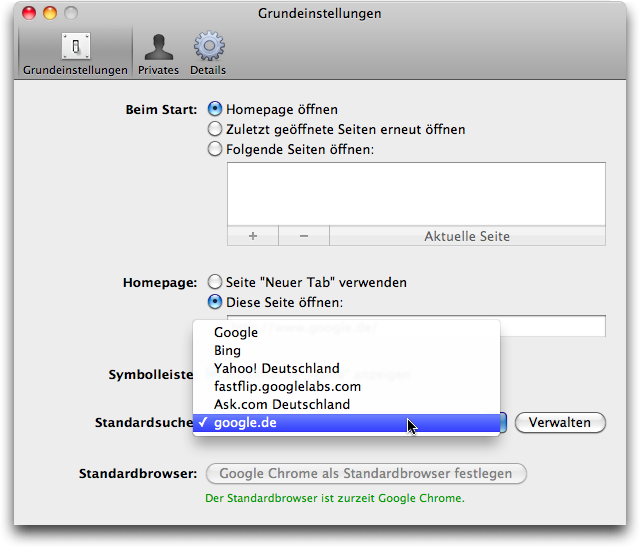Choose fastflip.googlelabs.com search engine
The height and width of the screenshot is (548, 640).
[346, 386]
